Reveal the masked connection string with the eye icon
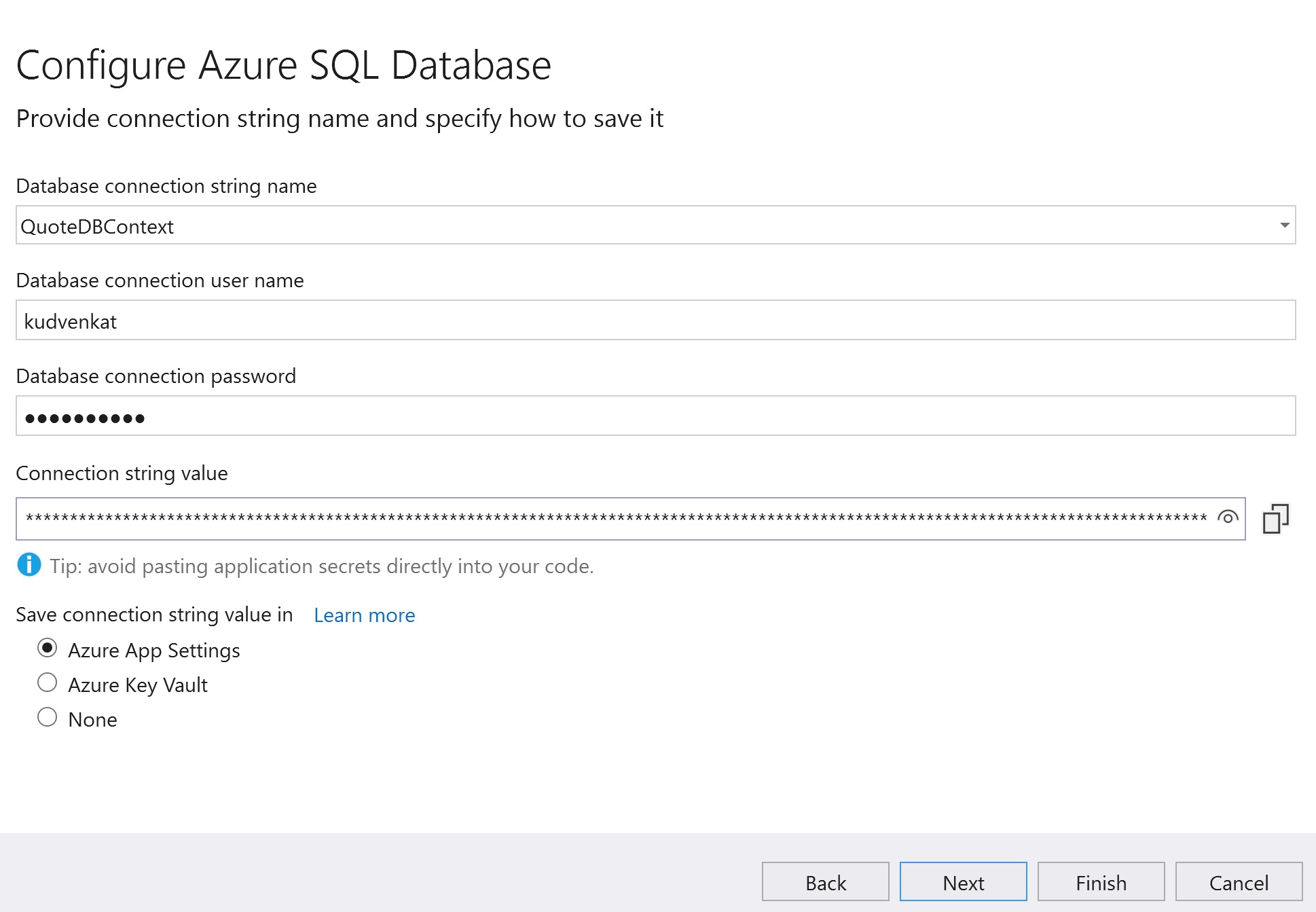This screenshot has width=1316, height=912. 1227,517
